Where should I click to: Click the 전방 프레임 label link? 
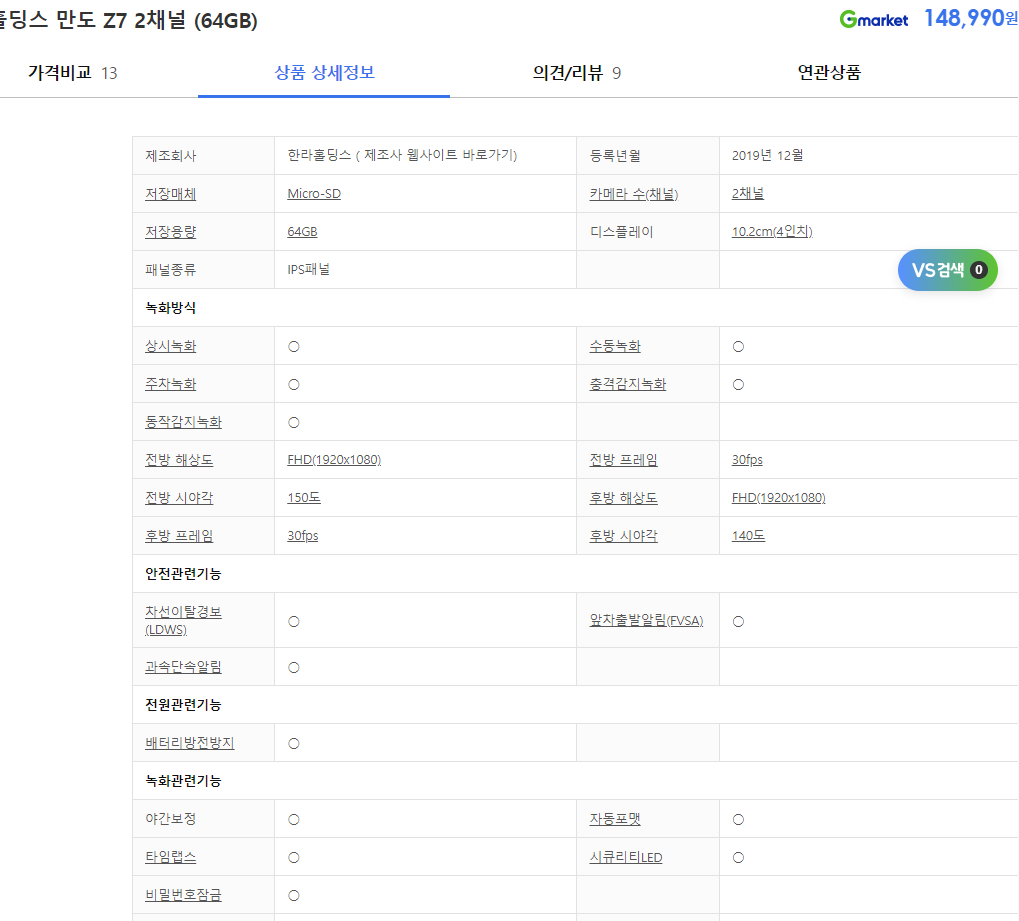point(623,460)
